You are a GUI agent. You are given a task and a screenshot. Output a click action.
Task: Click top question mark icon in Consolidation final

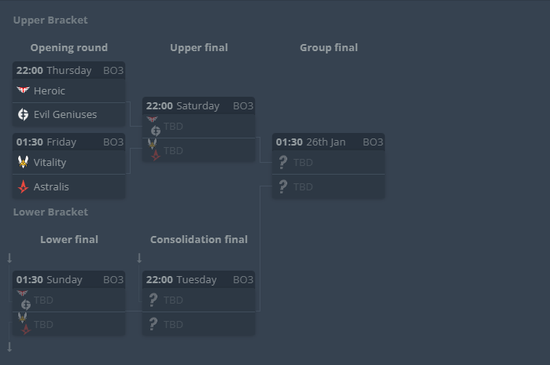pyautogui.click(x=153, y=300)
